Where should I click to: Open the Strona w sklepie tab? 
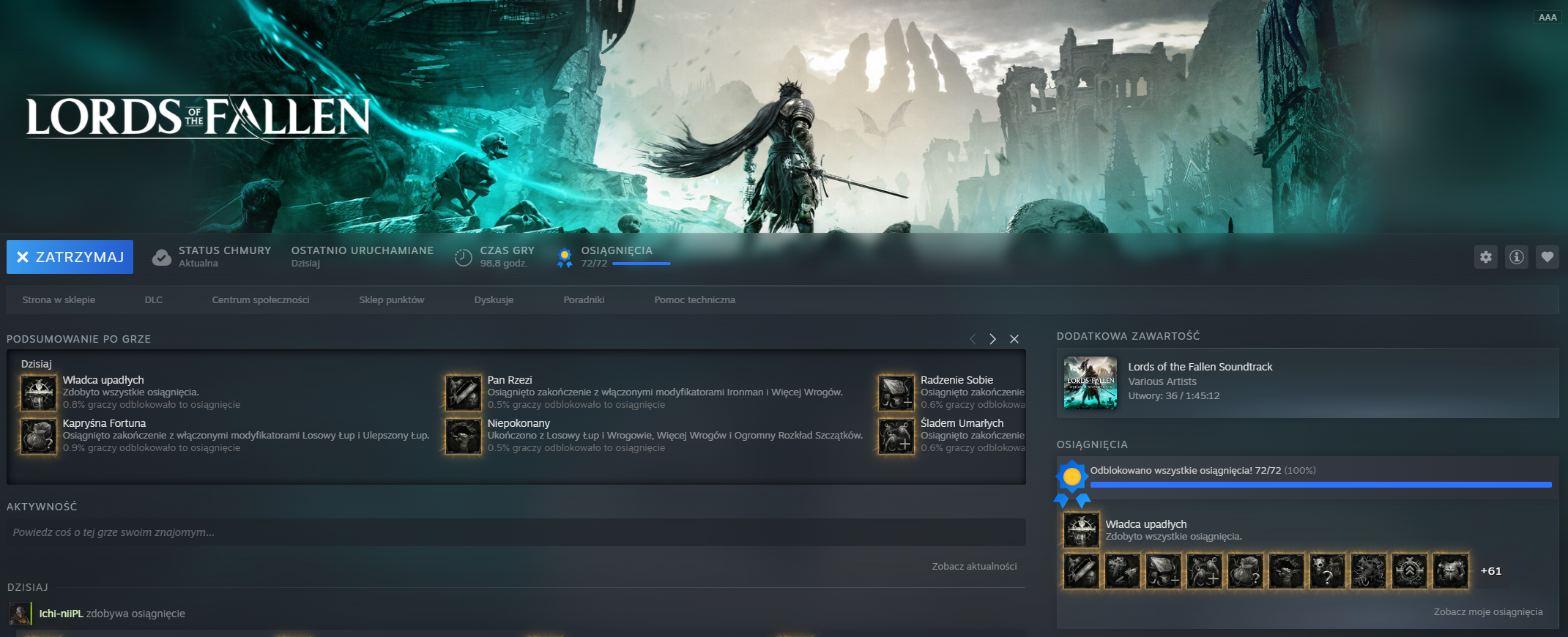[59, 300]
